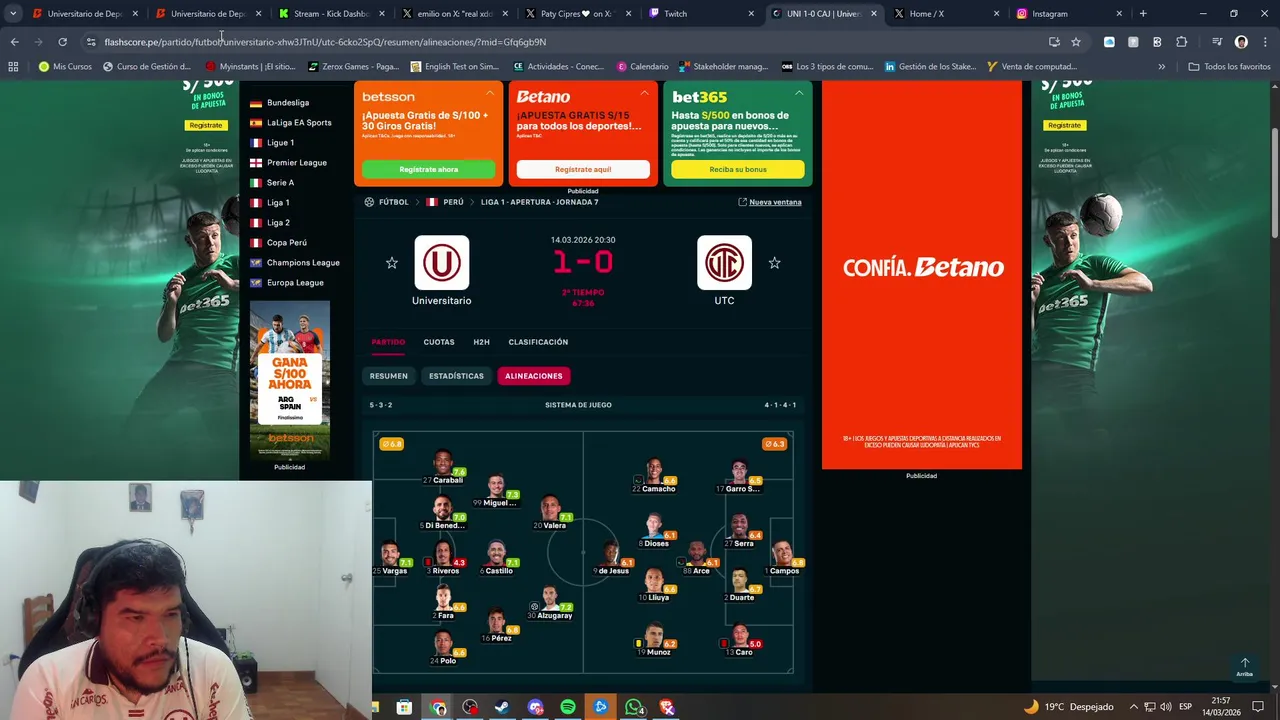Click Valera player on the pitch
1280x720 pixels.
pos(550,512)
